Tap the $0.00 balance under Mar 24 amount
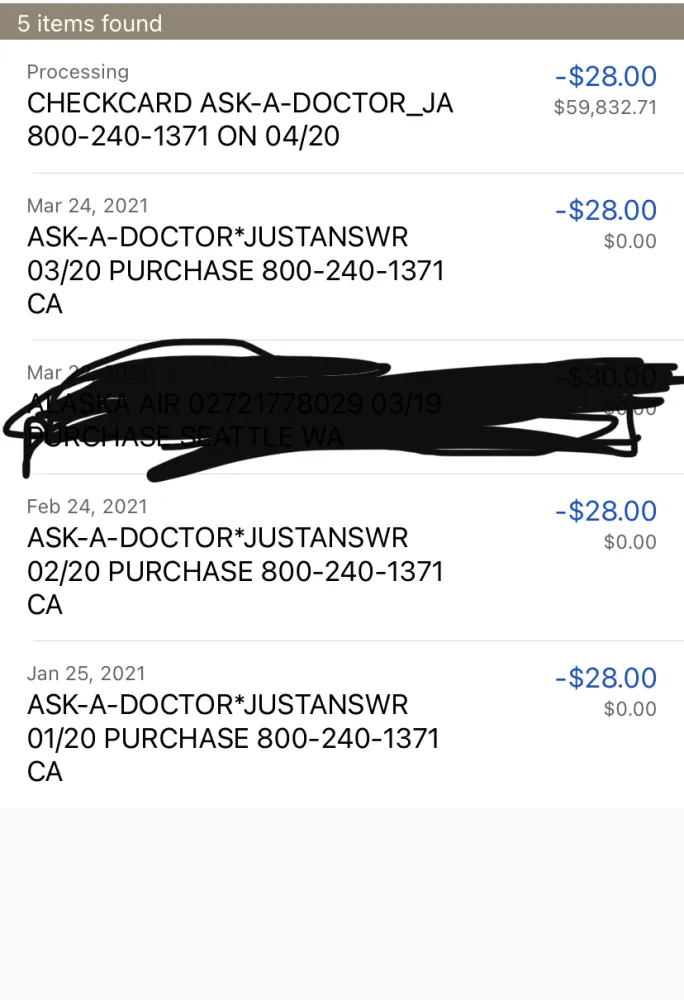The height and width of the screenshot is (1000, 684). [x=630, y=242]
